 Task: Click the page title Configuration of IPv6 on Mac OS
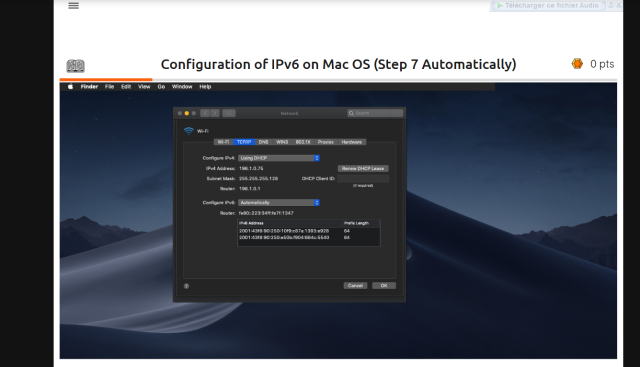point(338,65)
